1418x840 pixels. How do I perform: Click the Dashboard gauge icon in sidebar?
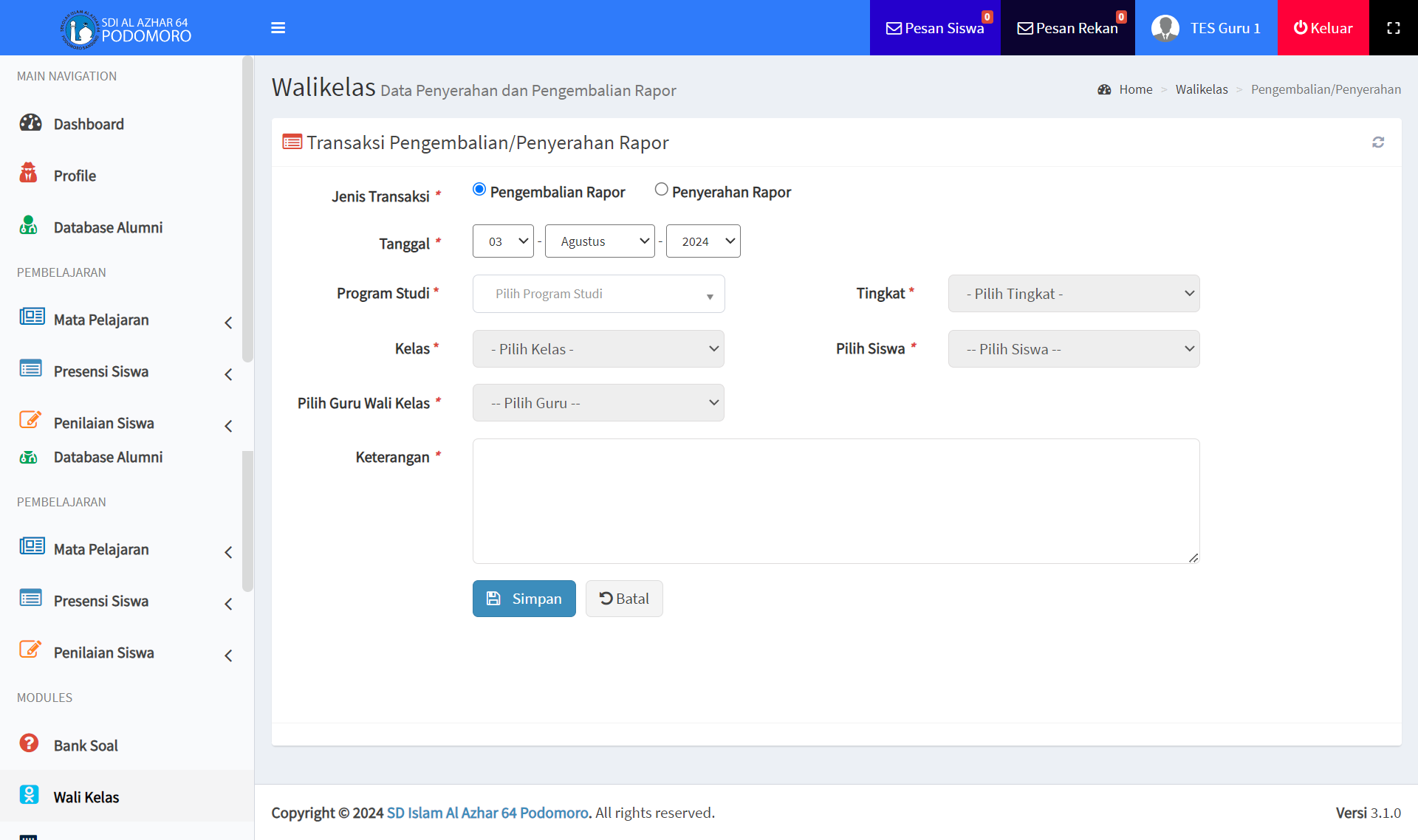30,123
